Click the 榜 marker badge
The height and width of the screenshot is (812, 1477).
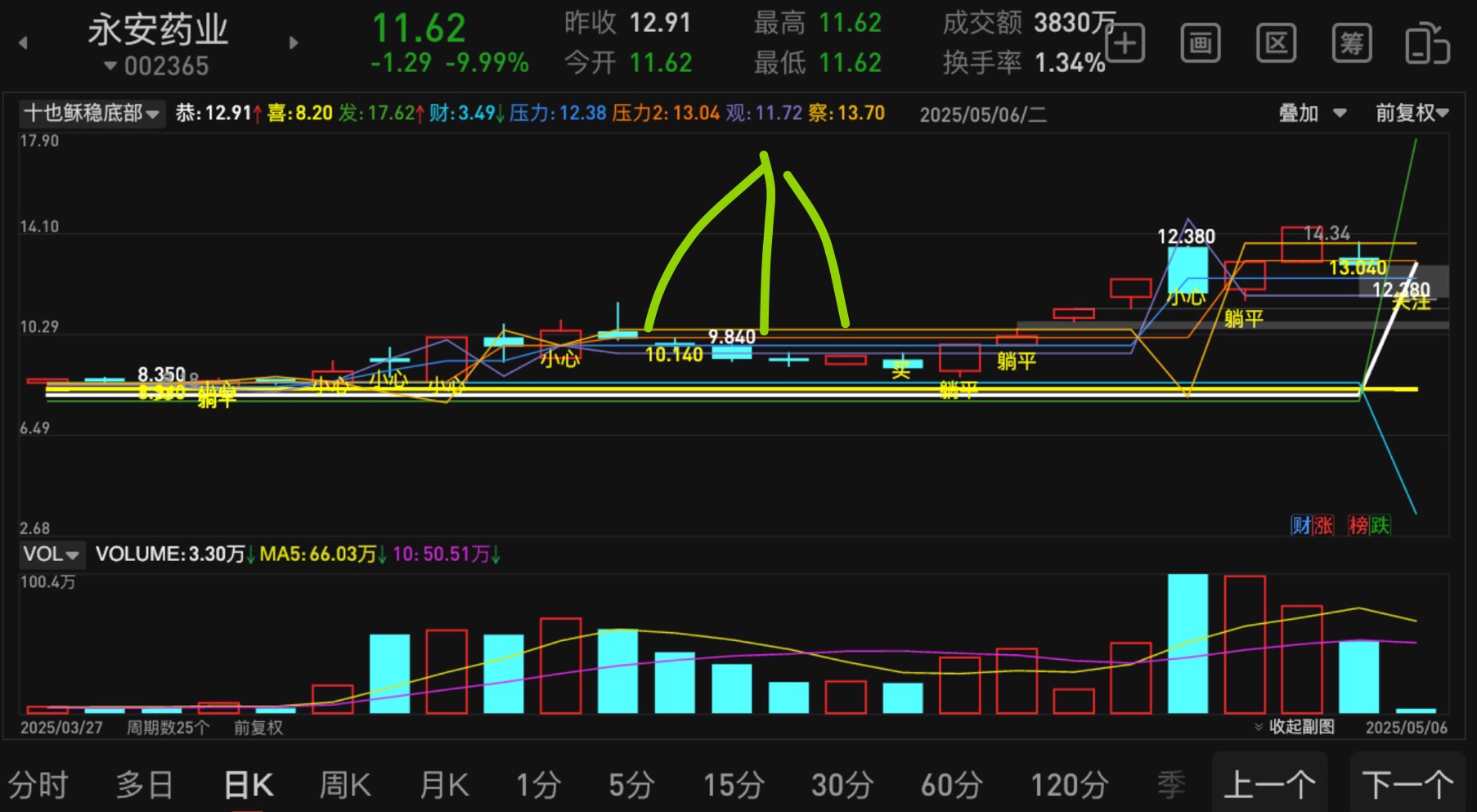(1358, 525)
